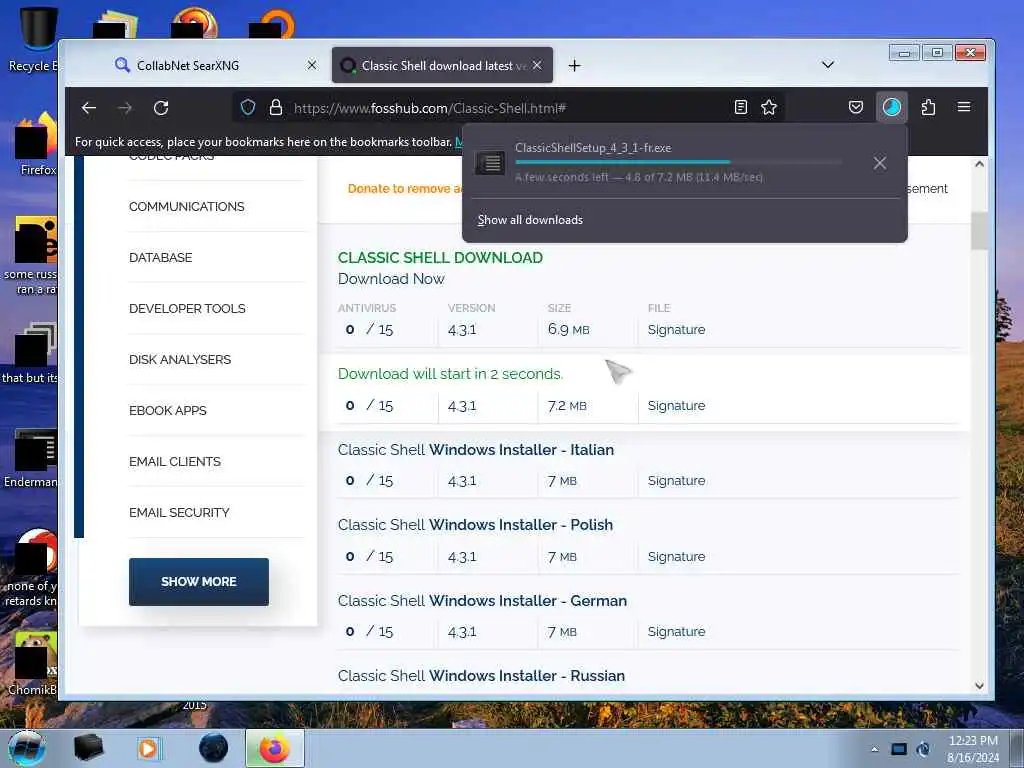Open Signature for the 6.9 MB file
The height and width of the screenshot is (768, 1024).
click(677, 330)
